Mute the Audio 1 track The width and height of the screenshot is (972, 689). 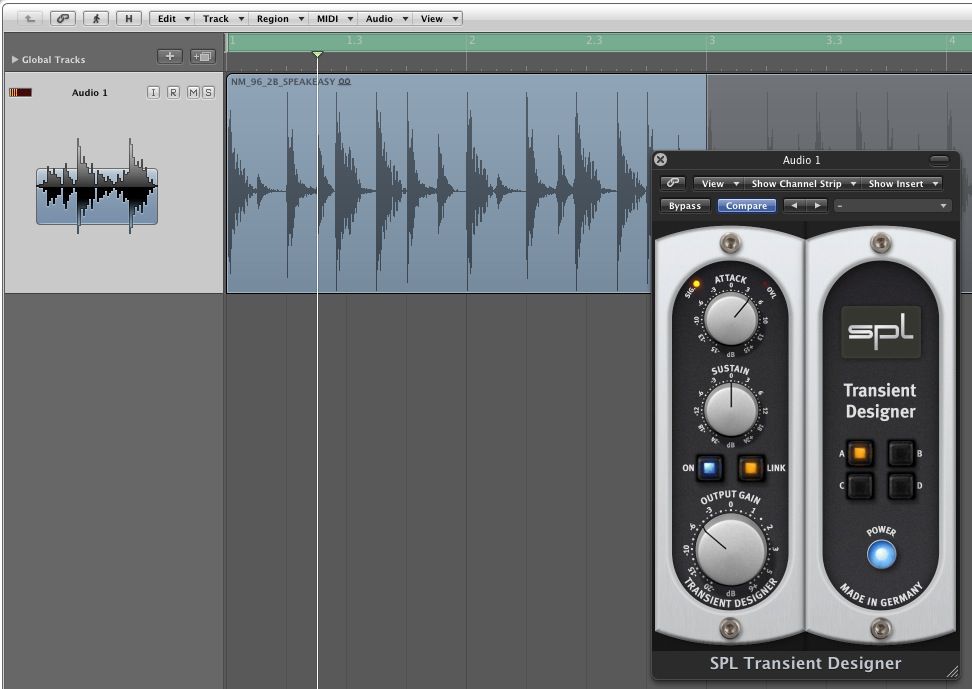[193, 92]
